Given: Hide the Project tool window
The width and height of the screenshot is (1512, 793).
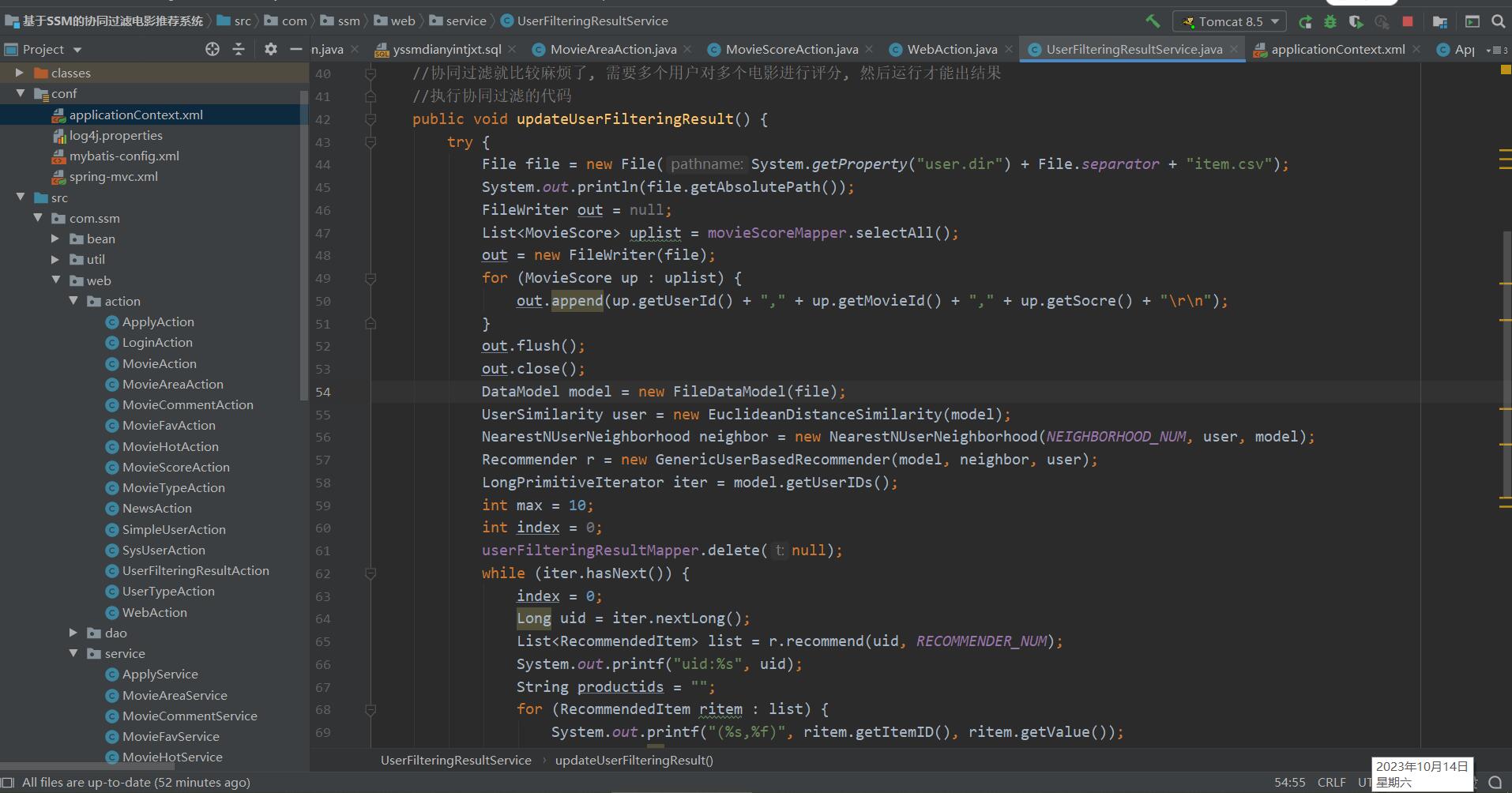Looking at the screenshot, I should pyautogui.click(x=296, y=49).
